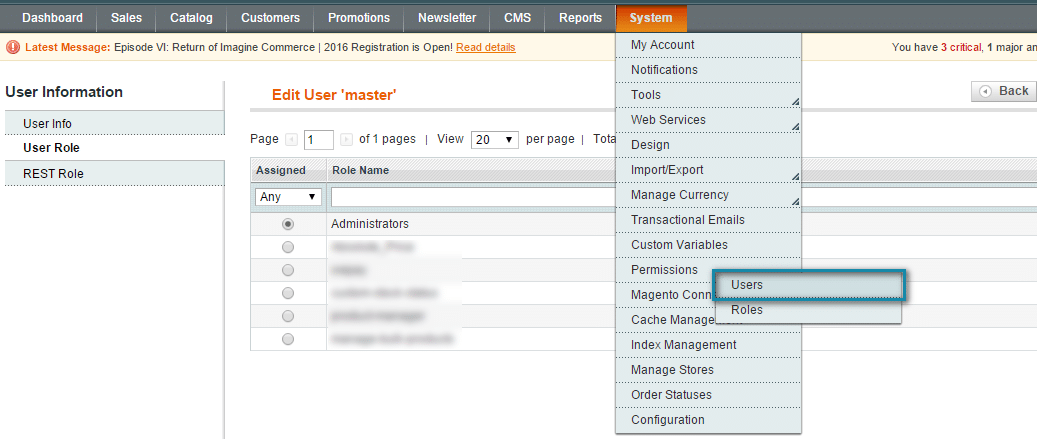Open the Assigned filter dropdown

click(288, 197)
